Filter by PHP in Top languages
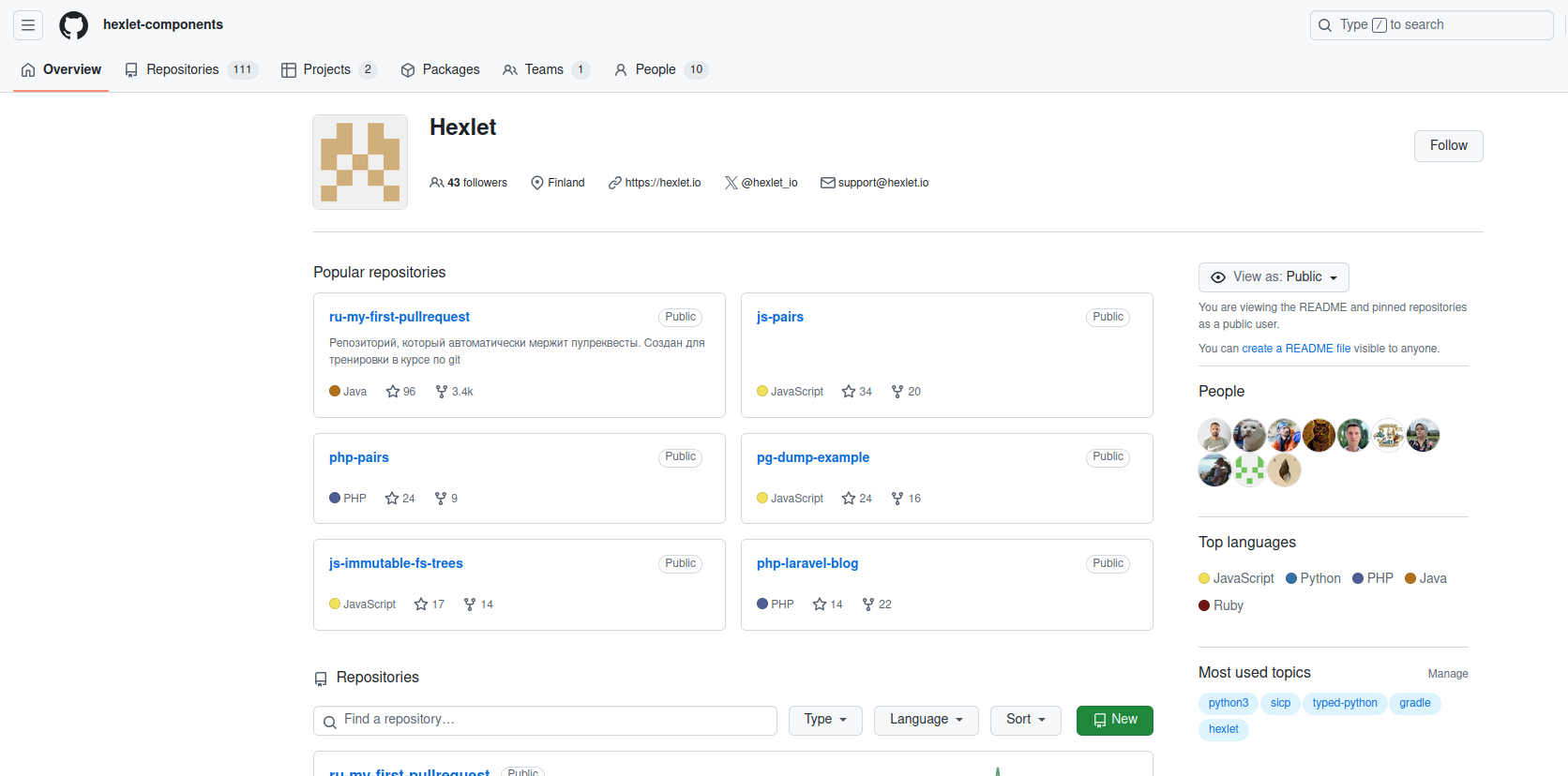Image resolution: width=1568 pixels, height=776 pixels. click(1373, 578)
